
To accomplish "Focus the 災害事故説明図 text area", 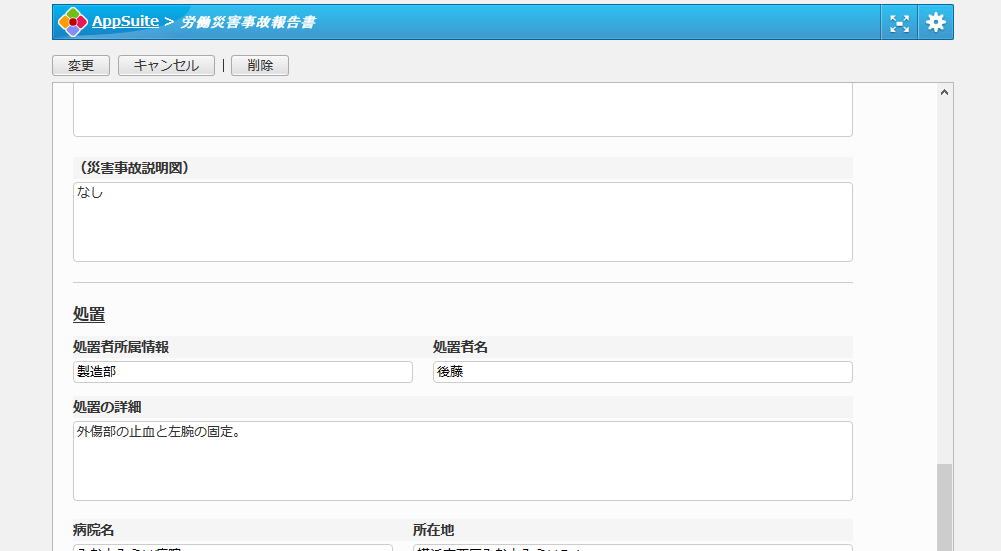I will (462, 221).
